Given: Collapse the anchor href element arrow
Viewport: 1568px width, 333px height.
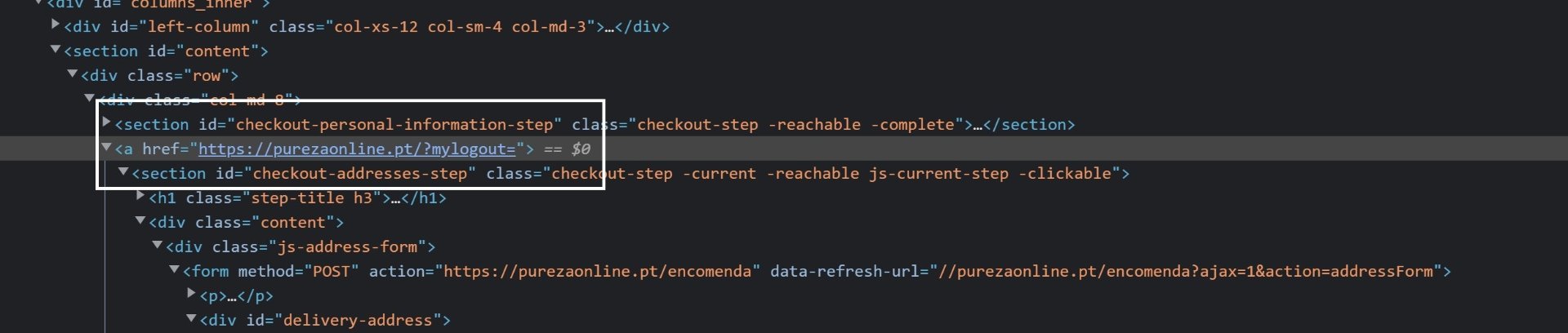Looking at the screenshot, I should tap(106, 147).
